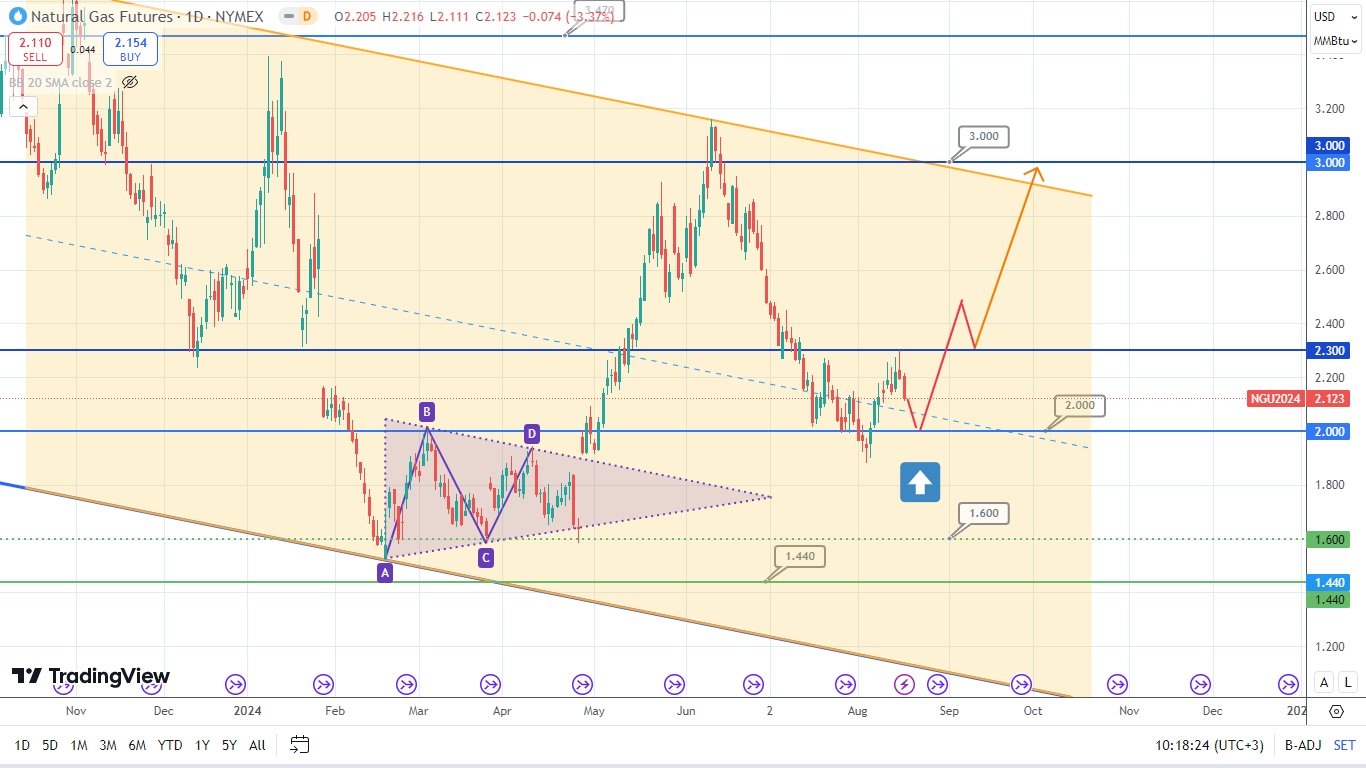Select the 5Y time range
Screen dimensions: 1366x768
pos(229,745)
